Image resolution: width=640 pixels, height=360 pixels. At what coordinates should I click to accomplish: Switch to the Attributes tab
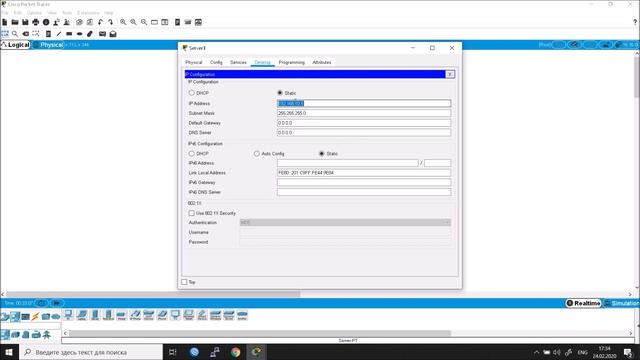pyautogui.click(x=322, y=62)
